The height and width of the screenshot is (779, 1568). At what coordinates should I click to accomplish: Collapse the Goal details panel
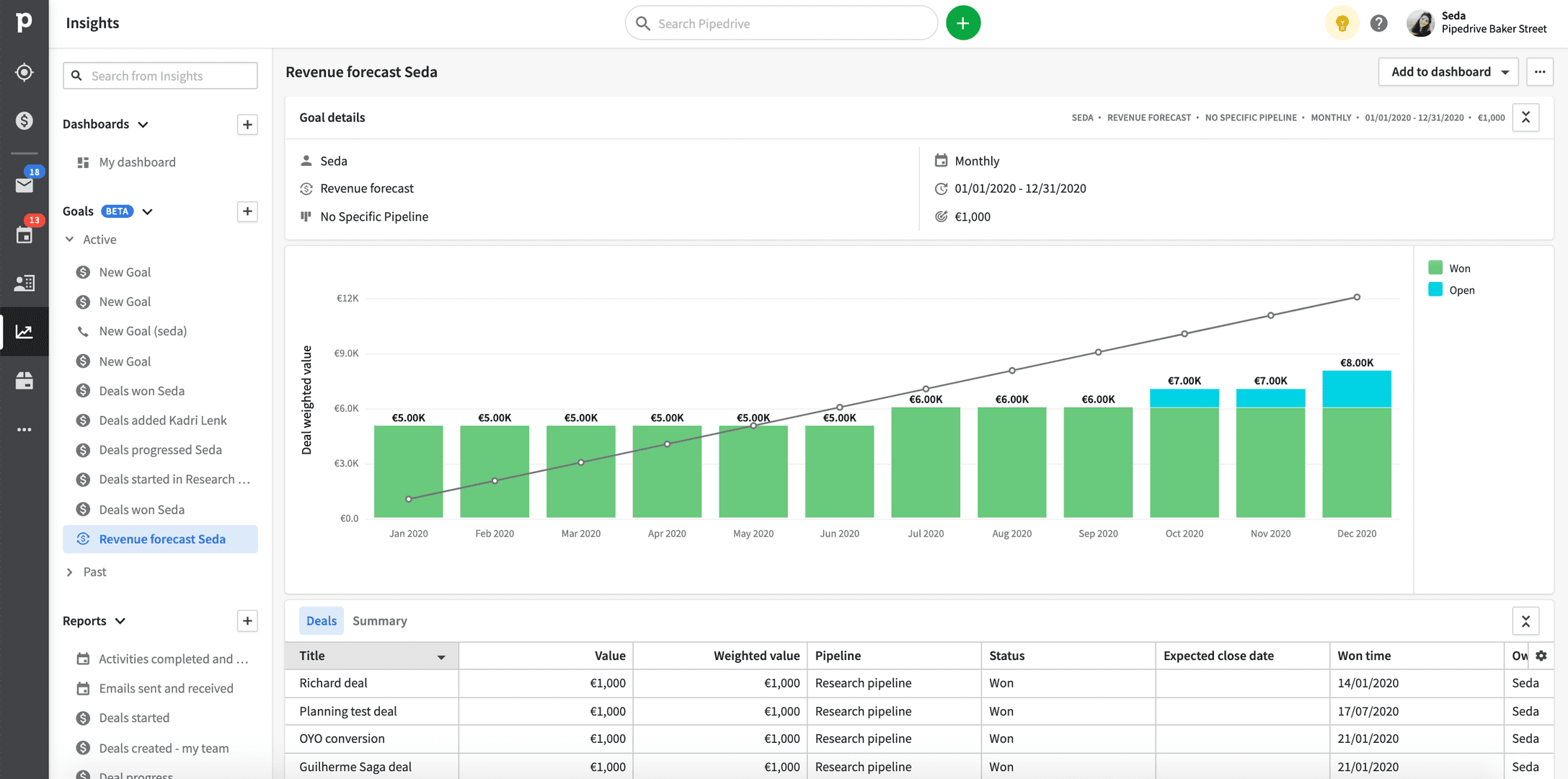1525,118
